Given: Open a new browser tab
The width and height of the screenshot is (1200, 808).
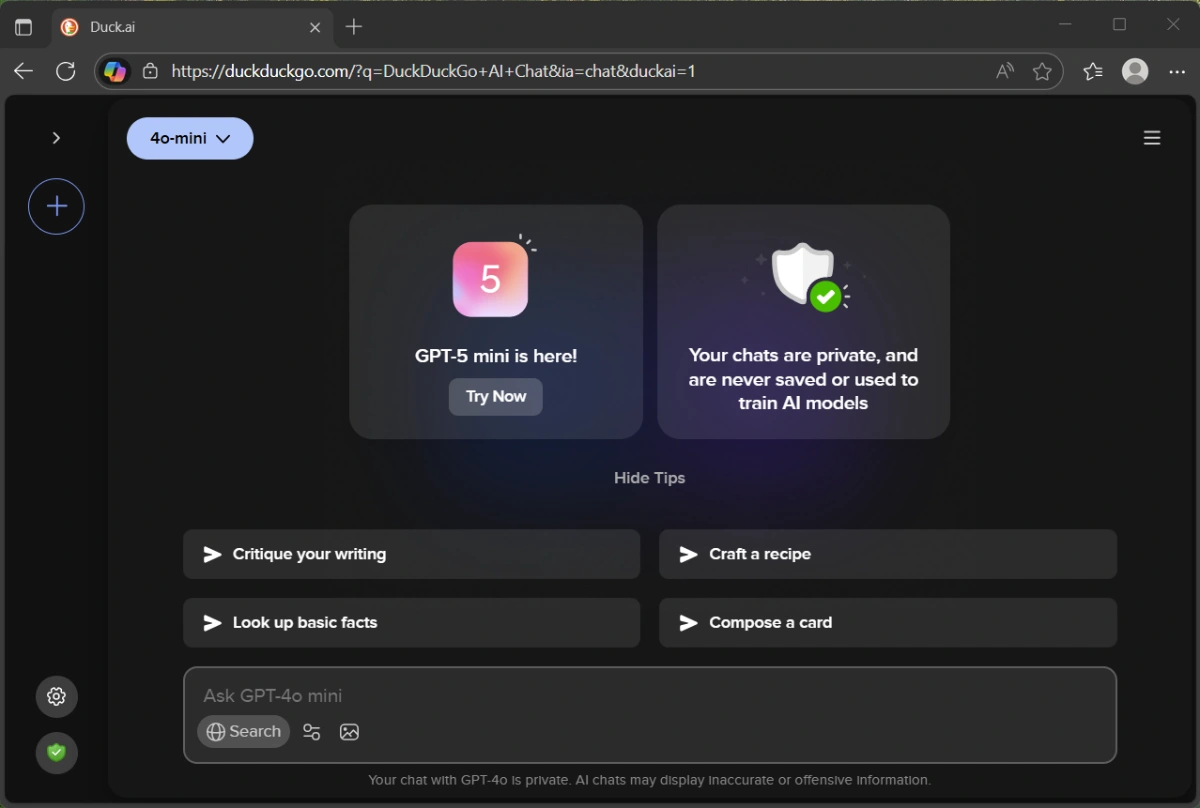Looking at the screenshot, I should tap(354, 27).
